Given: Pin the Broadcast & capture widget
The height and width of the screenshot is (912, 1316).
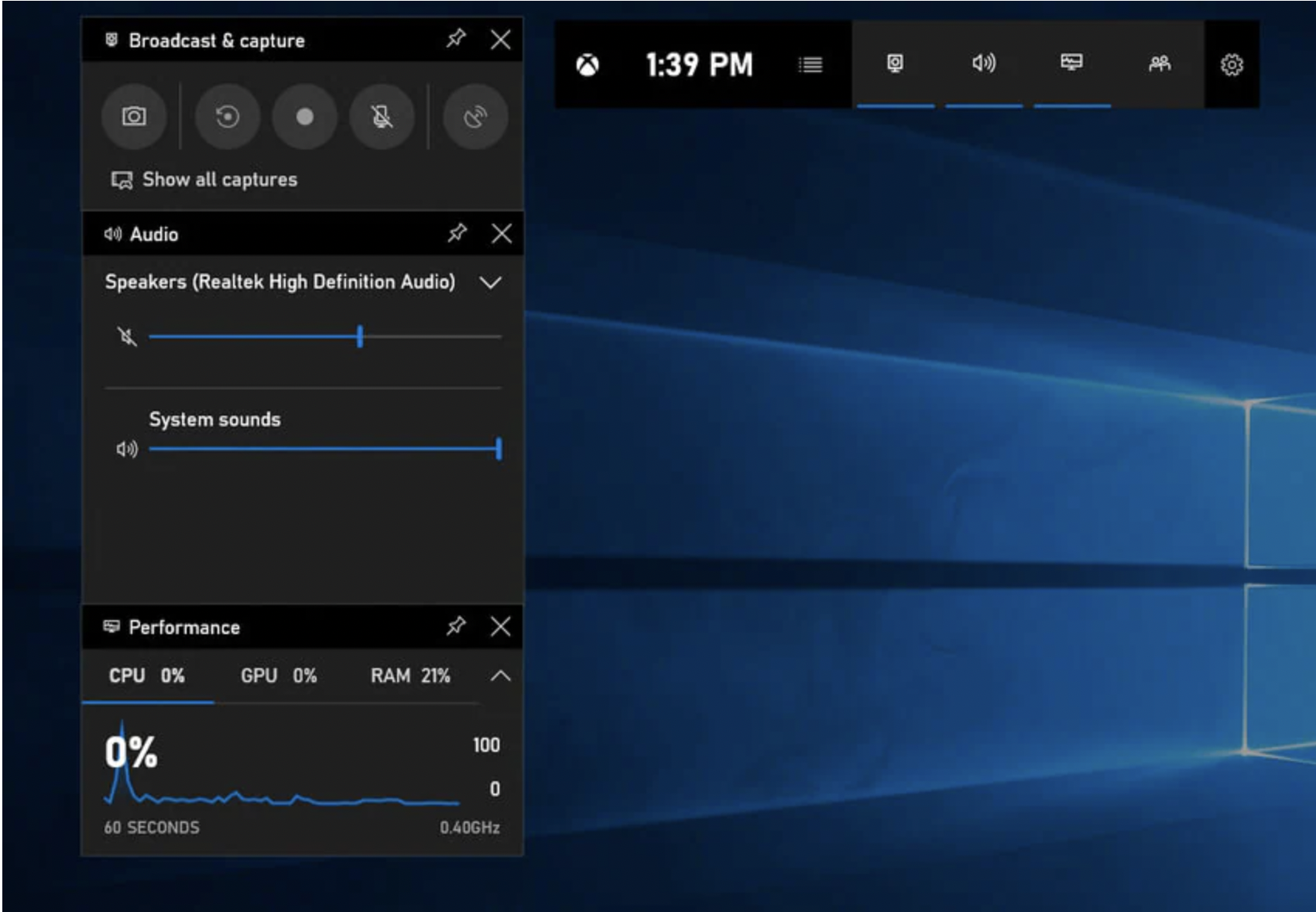Looking at the screenshot, I should [x=456, y=39].
